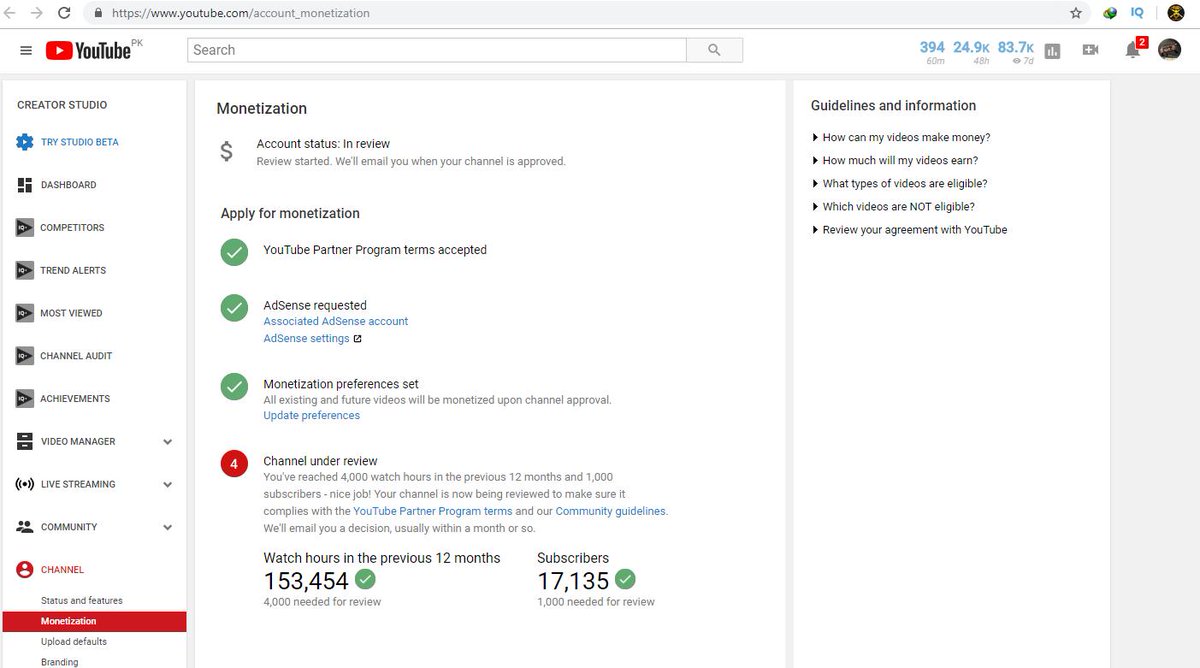Click the green checkmark next to Partner Program terms accepted
This screenshot has height=668, width=1200.
(x=234, y=252)
